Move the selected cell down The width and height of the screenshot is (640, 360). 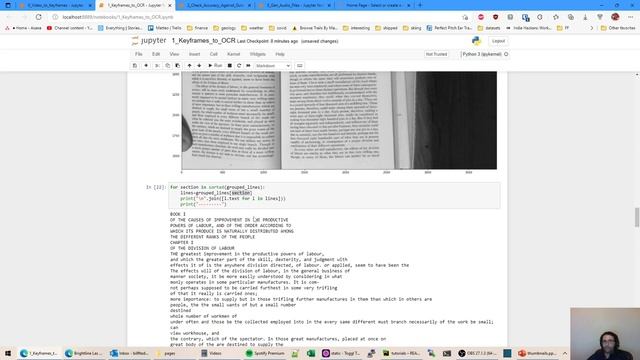pos(199,66)
